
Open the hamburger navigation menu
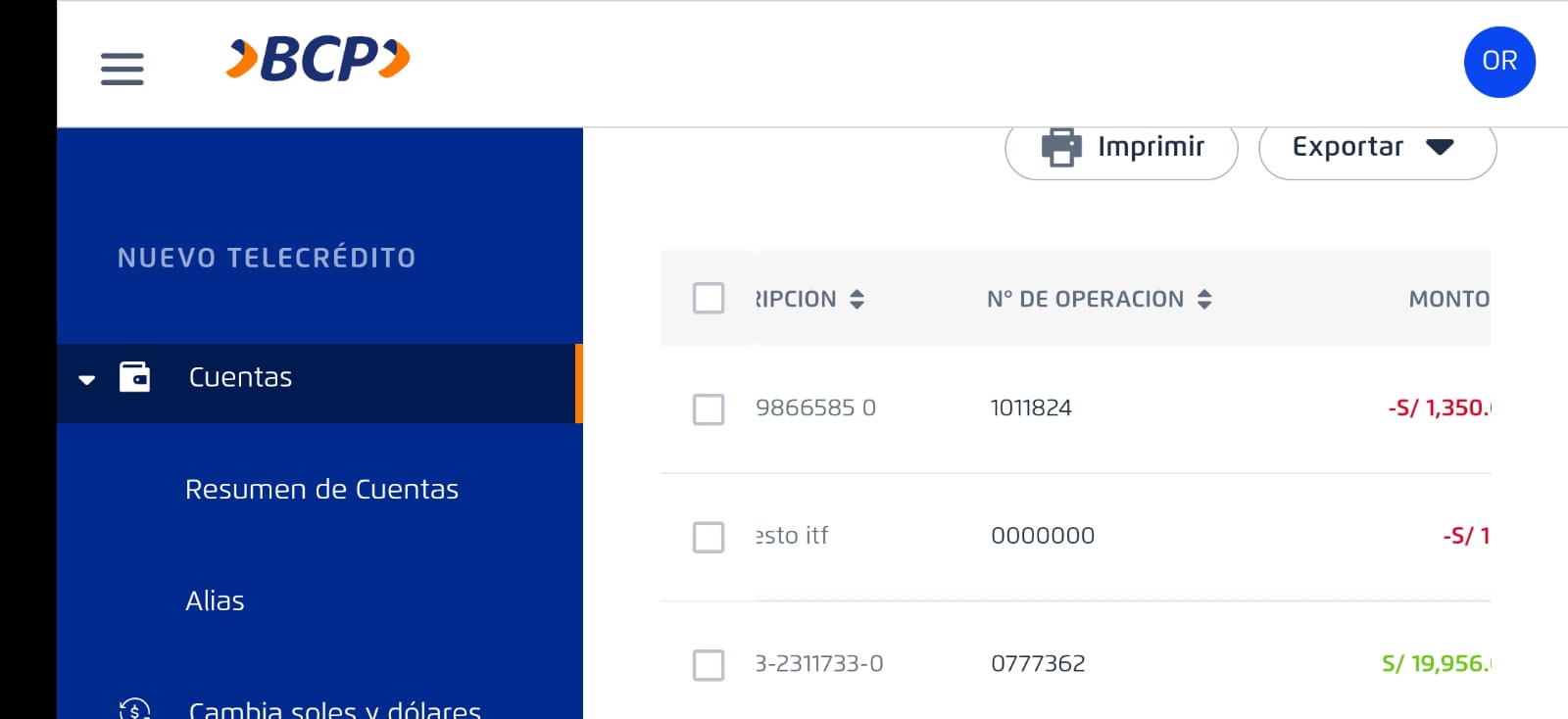(x=122, y=69)
